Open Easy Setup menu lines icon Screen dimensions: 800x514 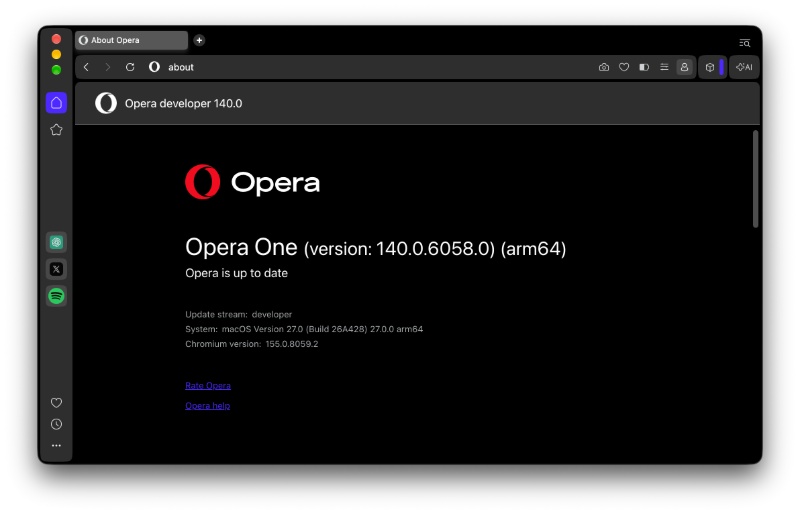click(664, 67)
